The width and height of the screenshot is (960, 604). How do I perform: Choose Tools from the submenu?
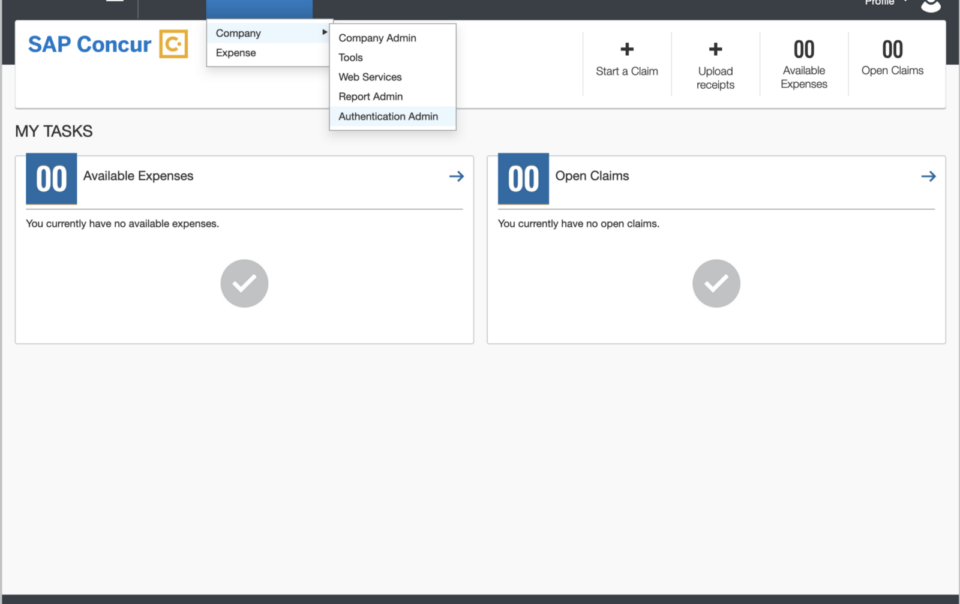click(392, 58)
